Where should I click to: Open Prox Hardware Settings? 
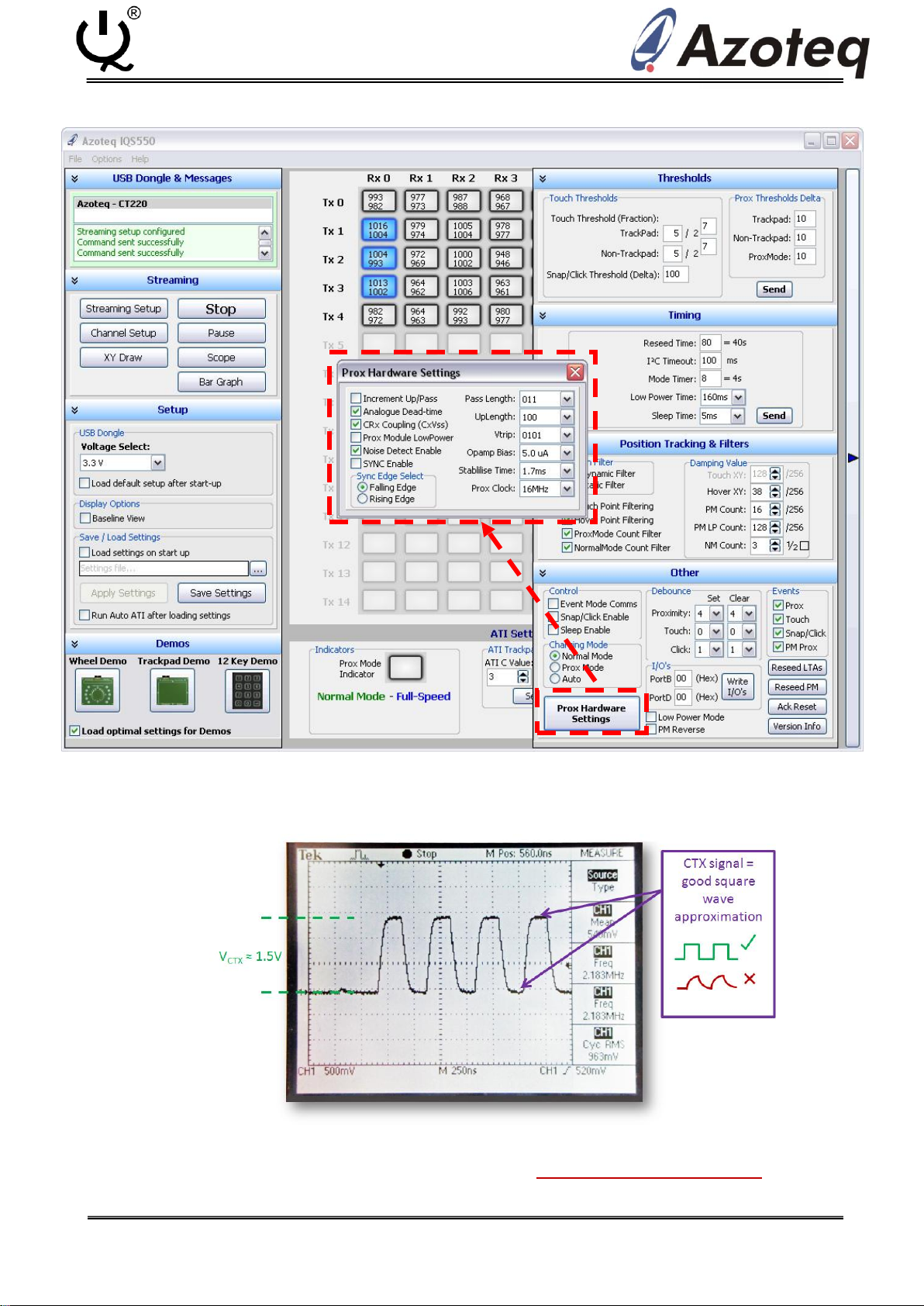[x=591, y=713]
